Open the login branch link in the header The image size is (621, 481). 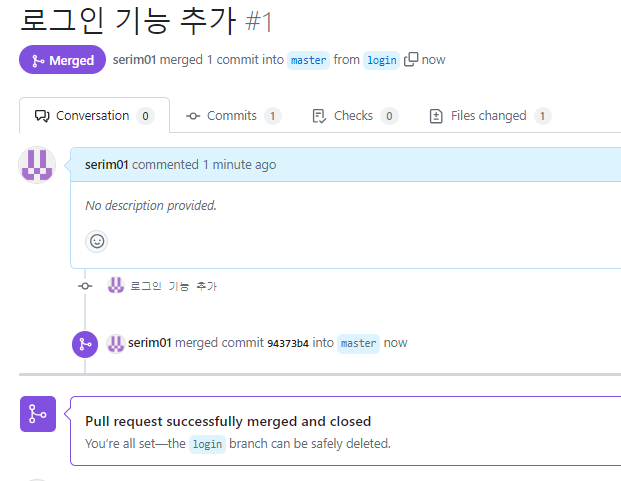381,60
